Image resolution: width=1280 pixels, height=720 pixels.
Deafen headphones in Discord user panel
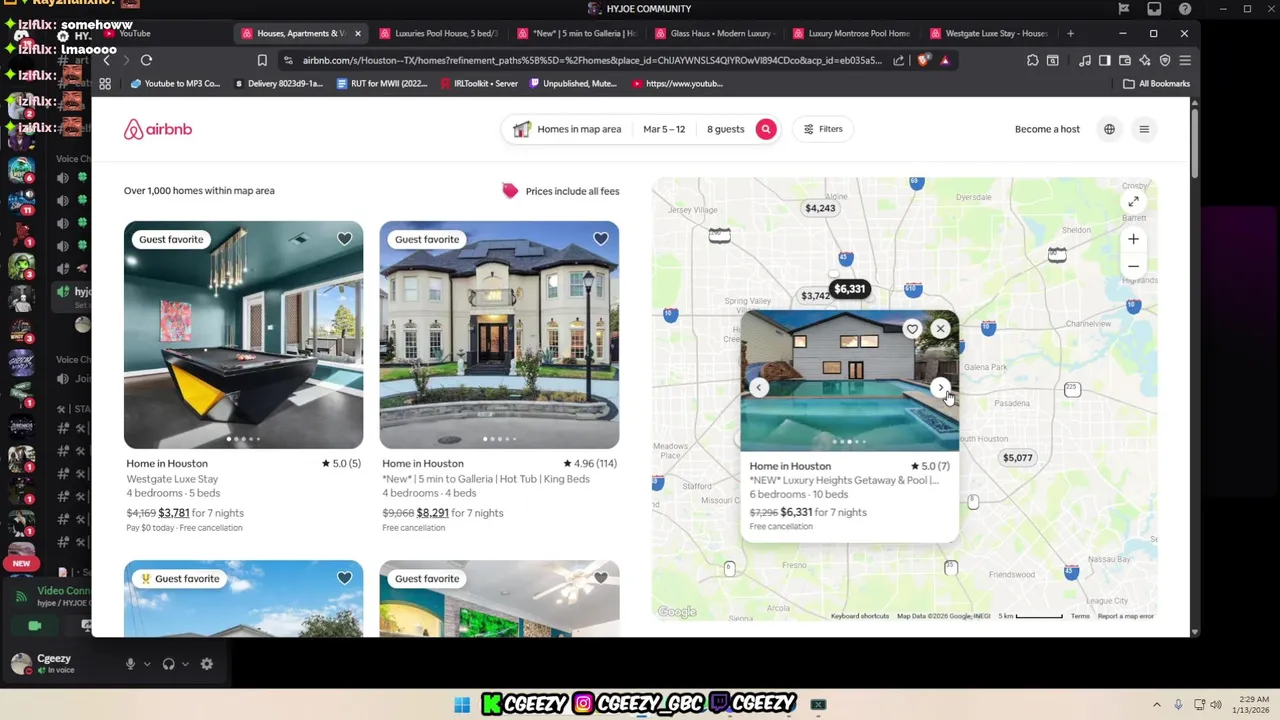pyautogui.click(x=168, y=664)
